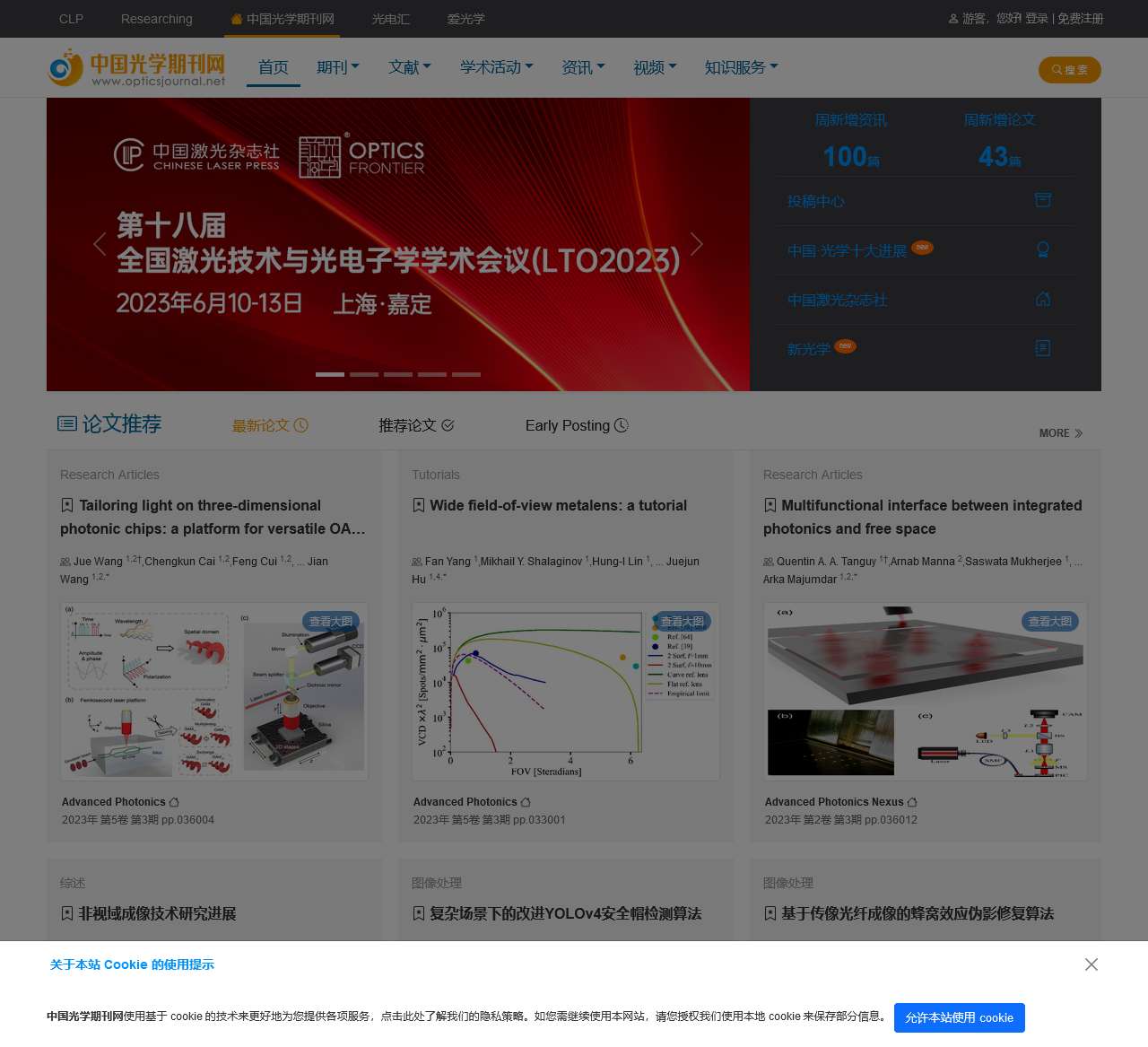Expand the 期刊 dropdown menu
Screen dimensions: 1148x1047
coord(338,66)
